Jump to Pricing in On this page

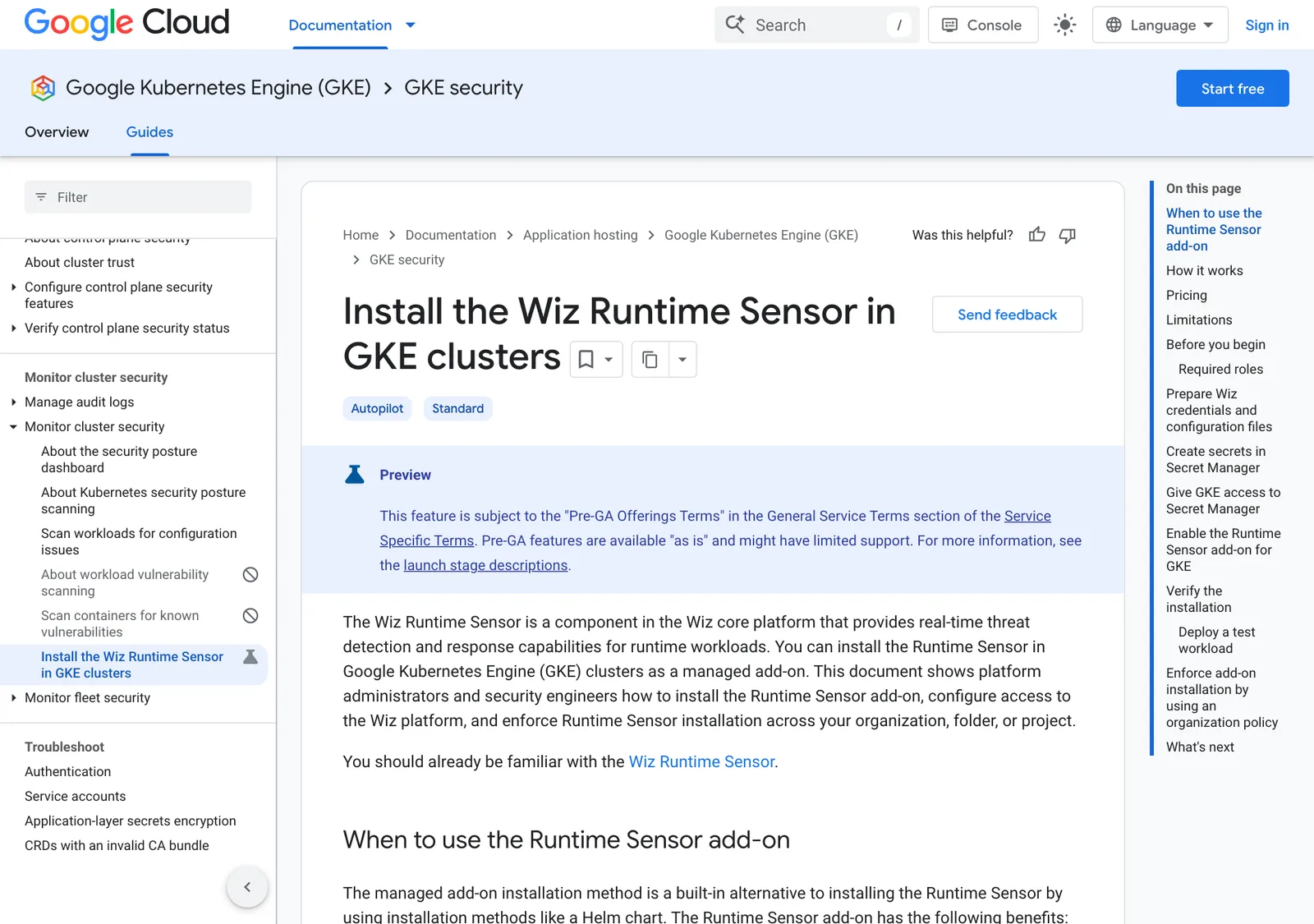coord(1186,295)
